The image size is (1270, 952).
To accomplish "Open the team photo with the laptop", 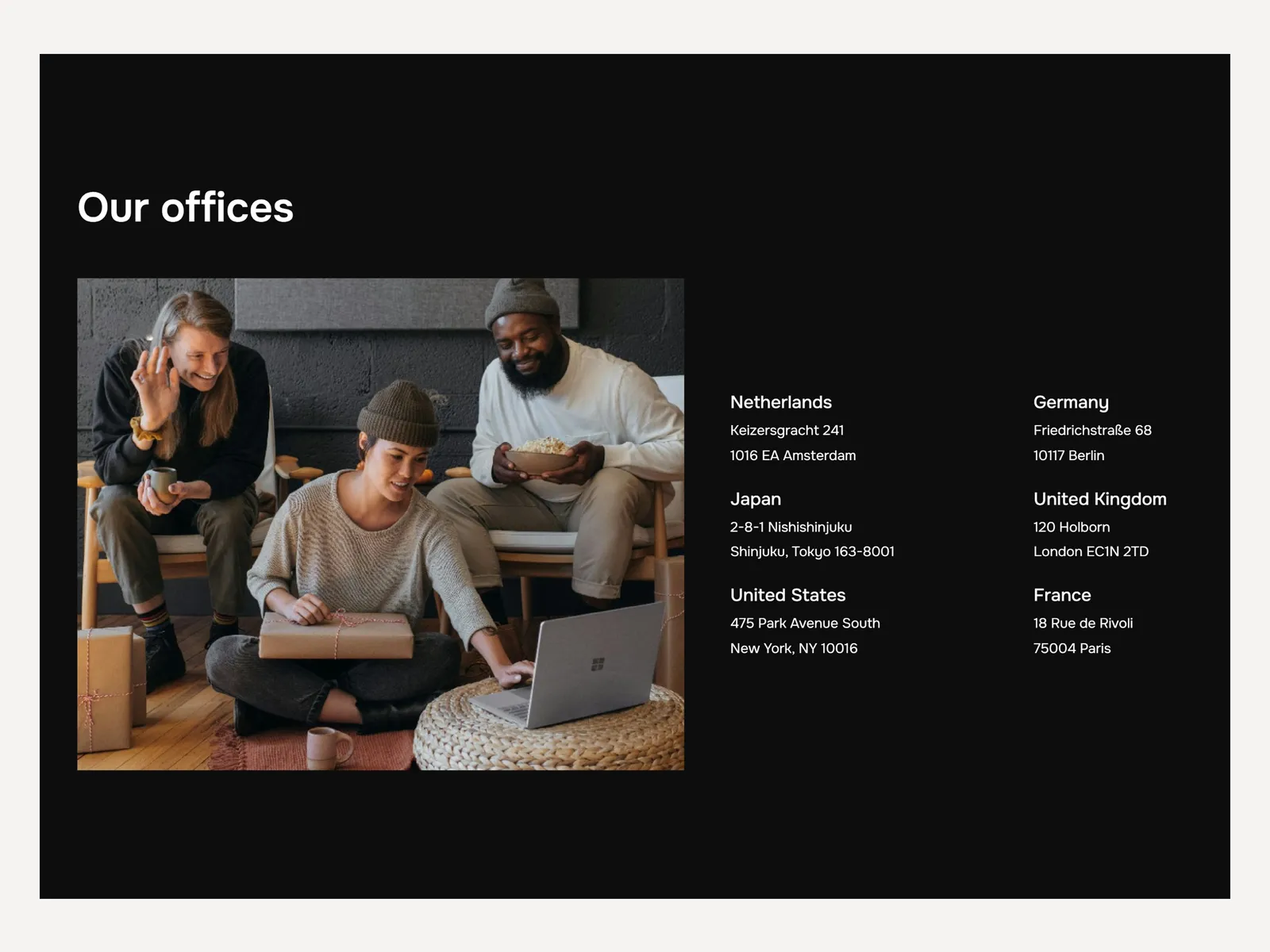I will (380, 524).
